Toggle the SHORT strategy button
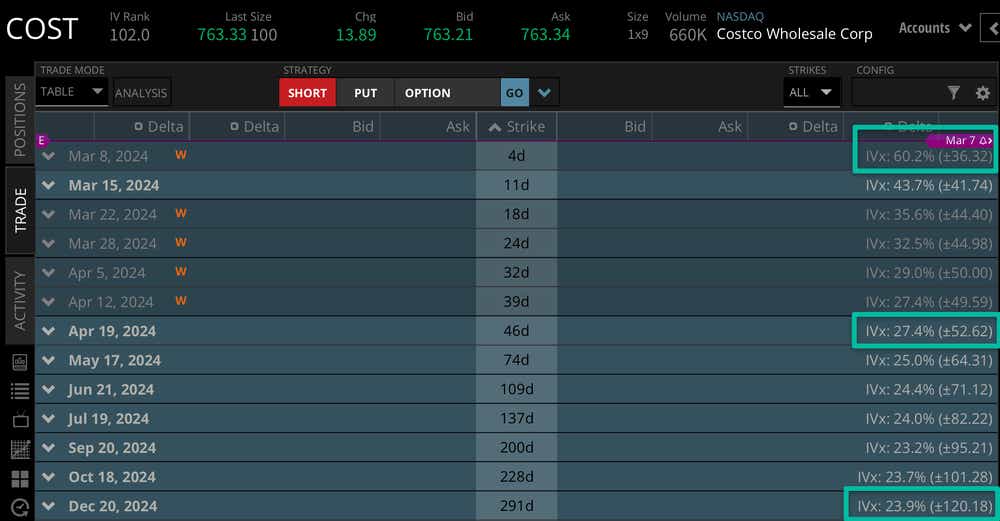 (x=307, y=93)
